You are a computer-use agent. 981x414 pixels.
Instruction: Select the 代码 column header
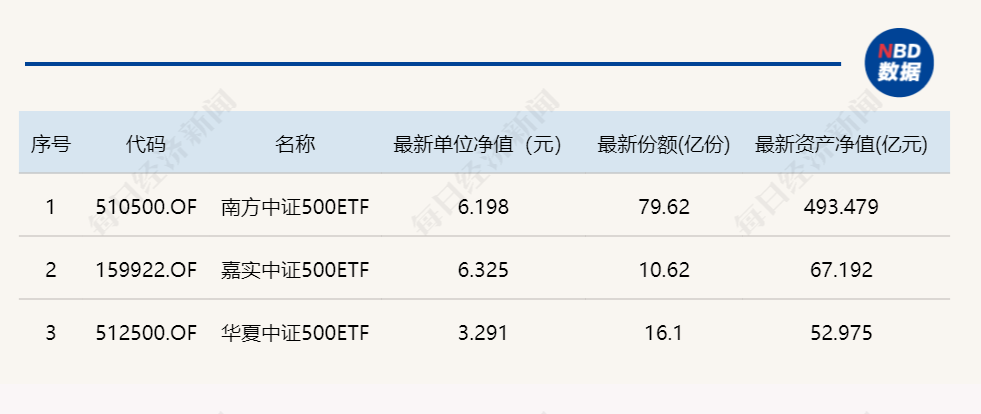146,145
